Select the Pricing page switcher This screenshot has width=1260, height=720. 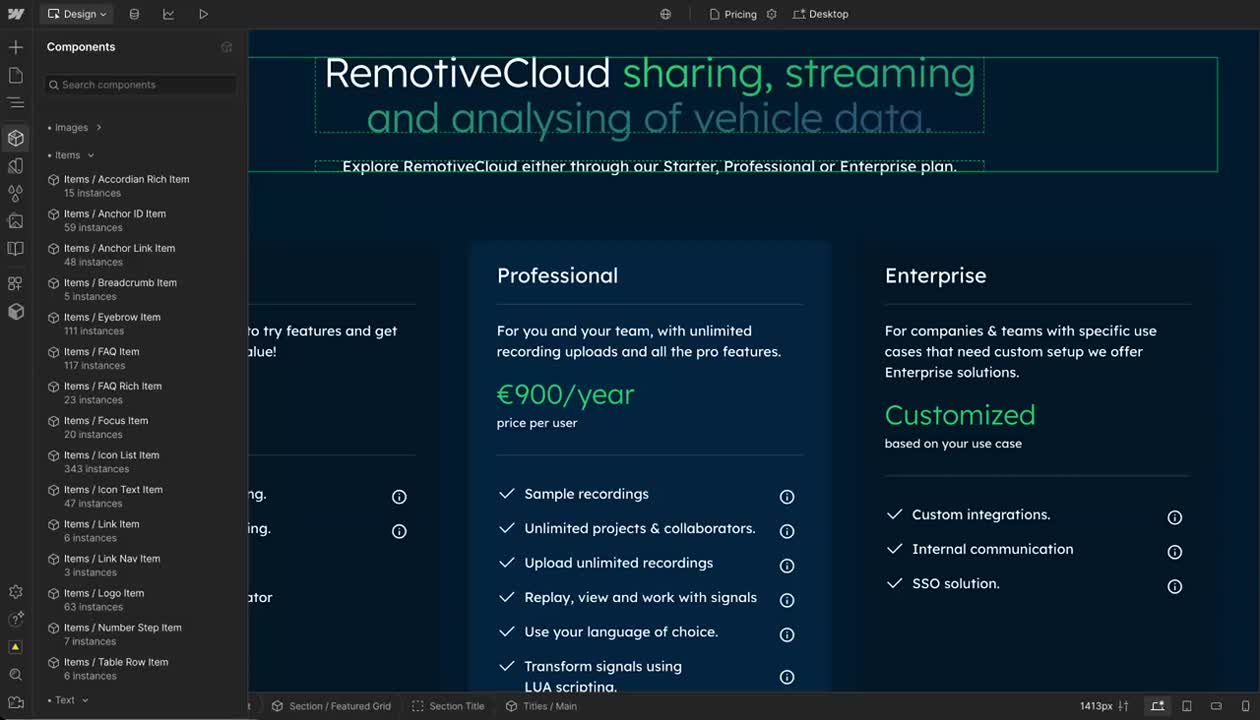click(733, 14)
